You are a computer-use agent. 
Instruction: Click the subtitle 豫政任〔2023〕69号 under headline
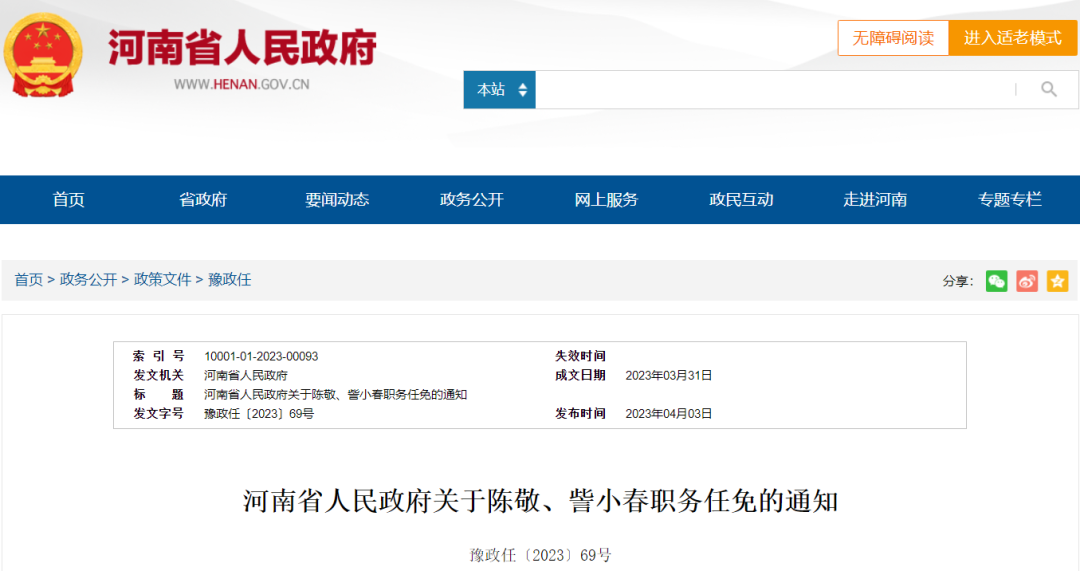point(540,555)
